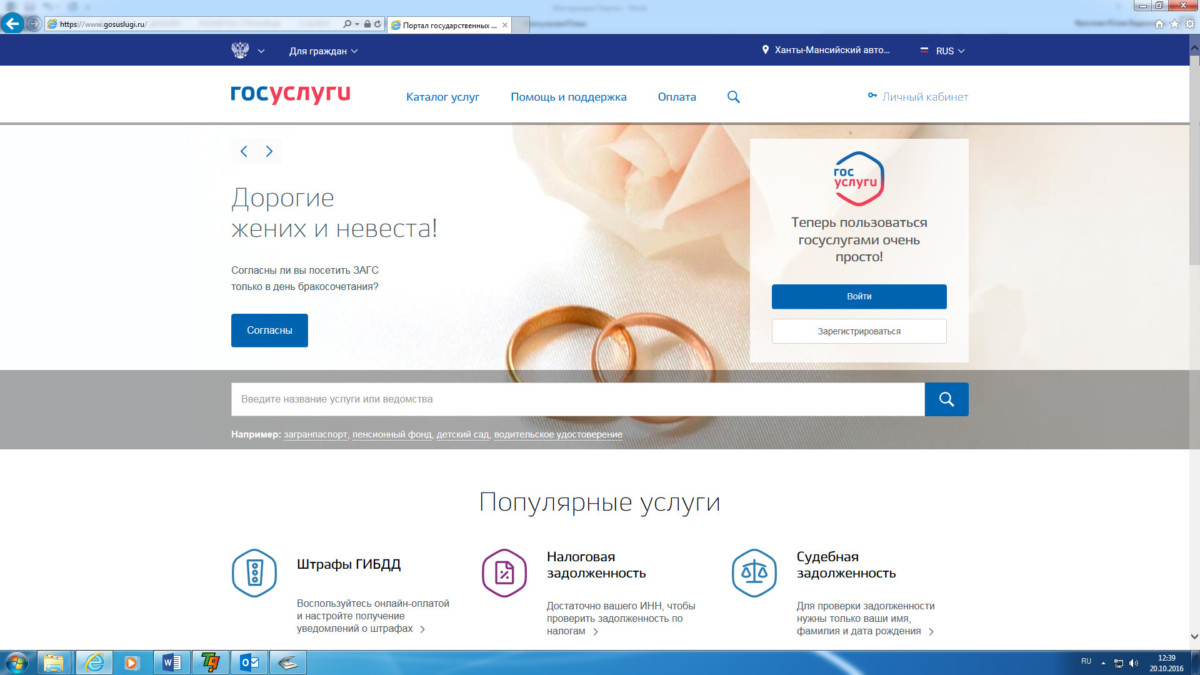Click the blue search submit button
Viewport: 1200px width, 675px height.
(947, 399)
